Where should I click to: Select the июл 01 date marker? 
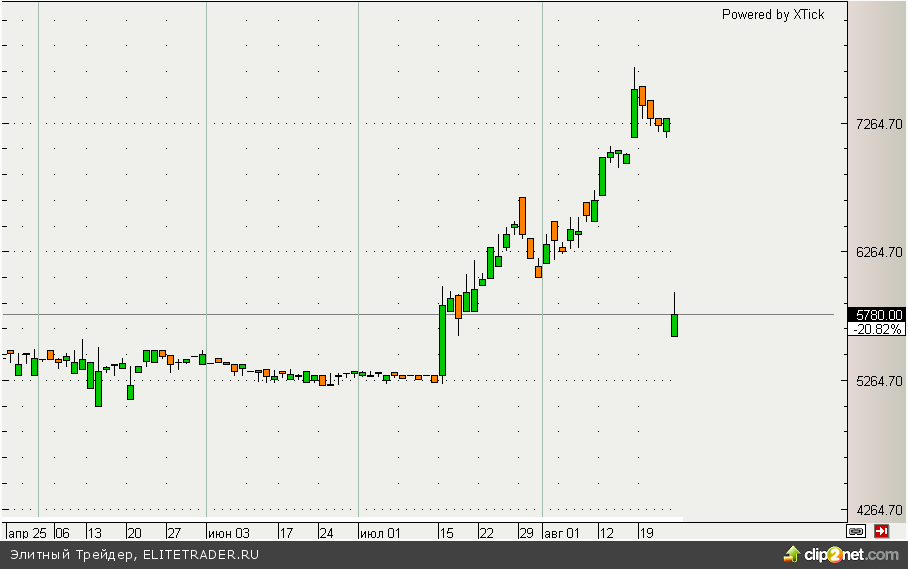click(x=381, y=532)
